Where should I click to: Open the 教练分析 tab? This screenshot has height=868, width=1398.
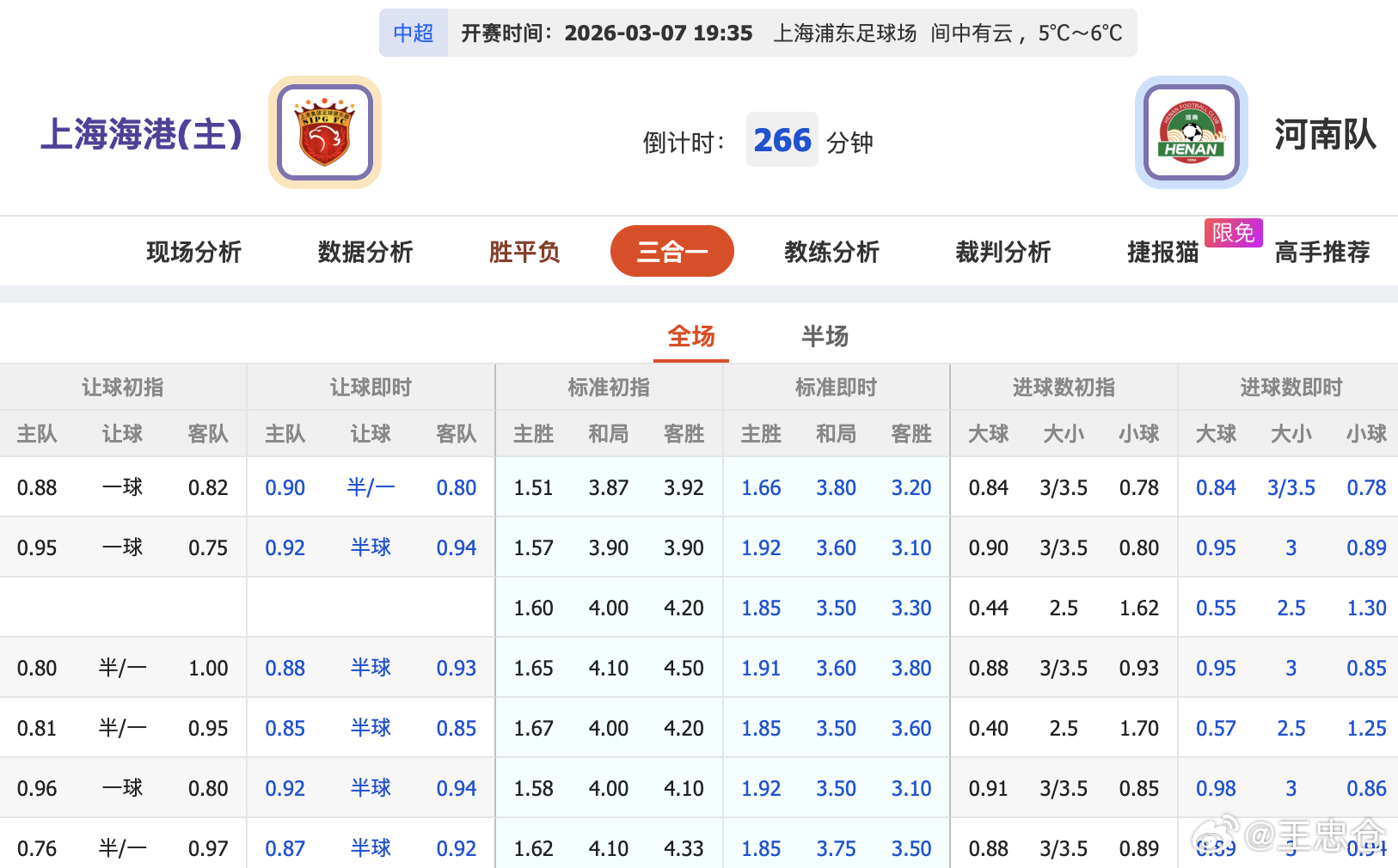[831, 252]
